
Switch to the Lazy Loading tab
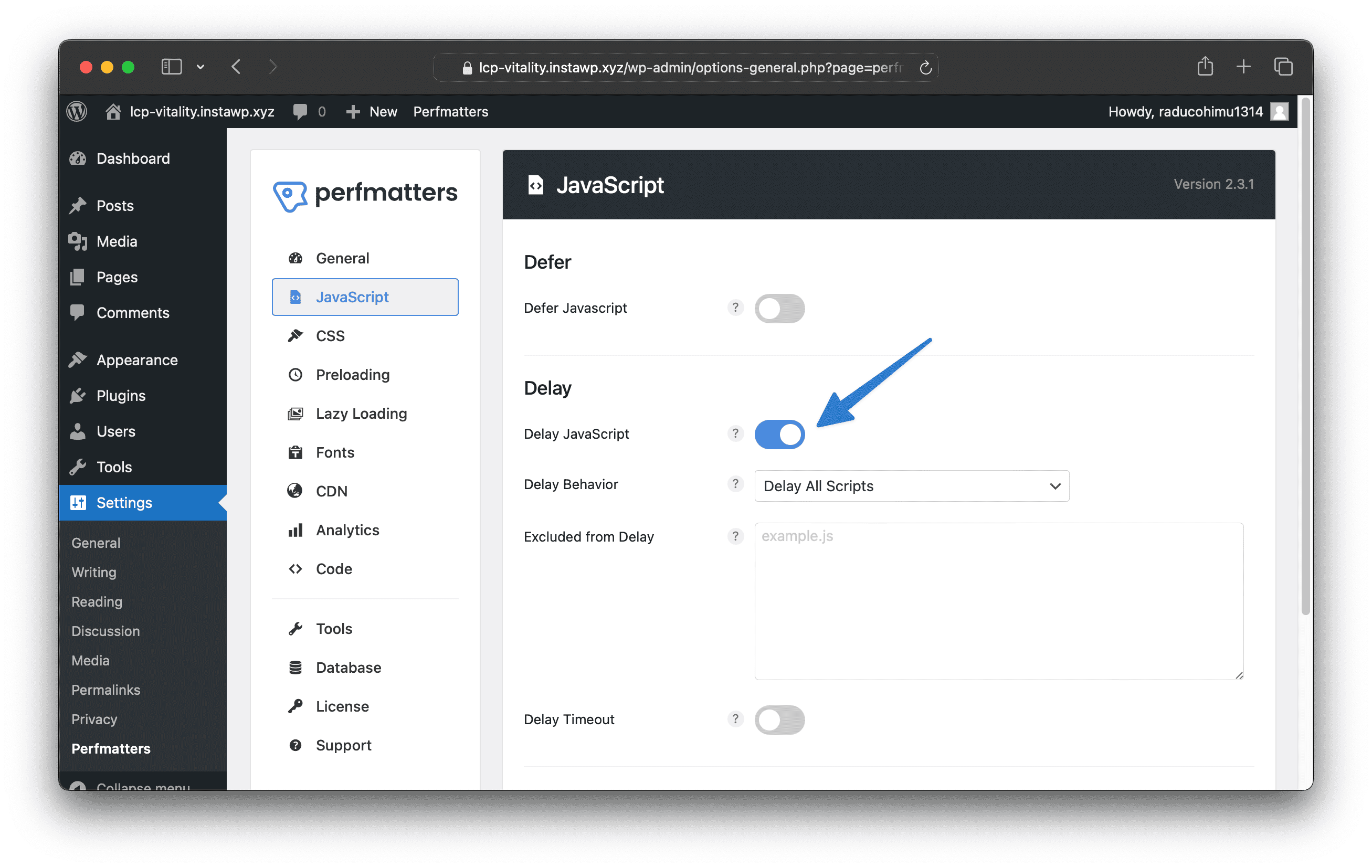[361, 414]
